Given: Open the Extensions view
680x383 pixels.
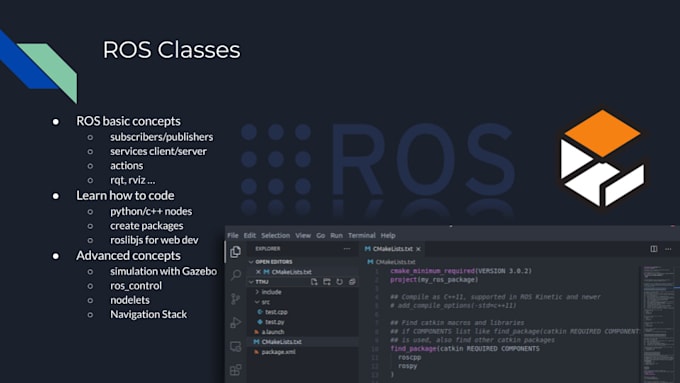Looking at the screenshot, I should 235,370.
